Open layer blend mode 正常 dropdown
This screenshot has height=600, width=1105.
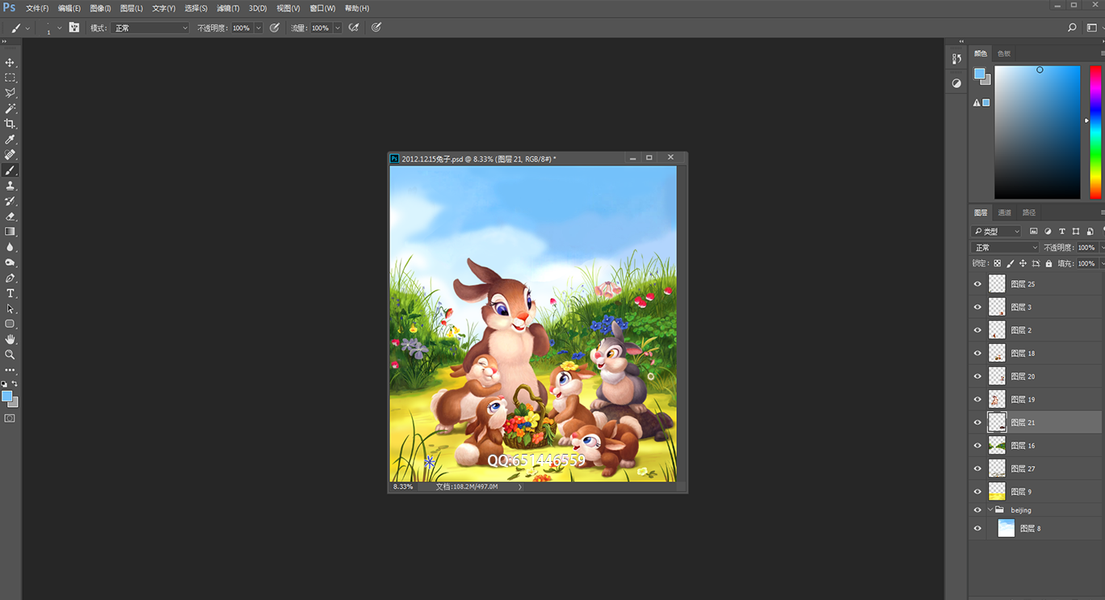pos(1006,247)
